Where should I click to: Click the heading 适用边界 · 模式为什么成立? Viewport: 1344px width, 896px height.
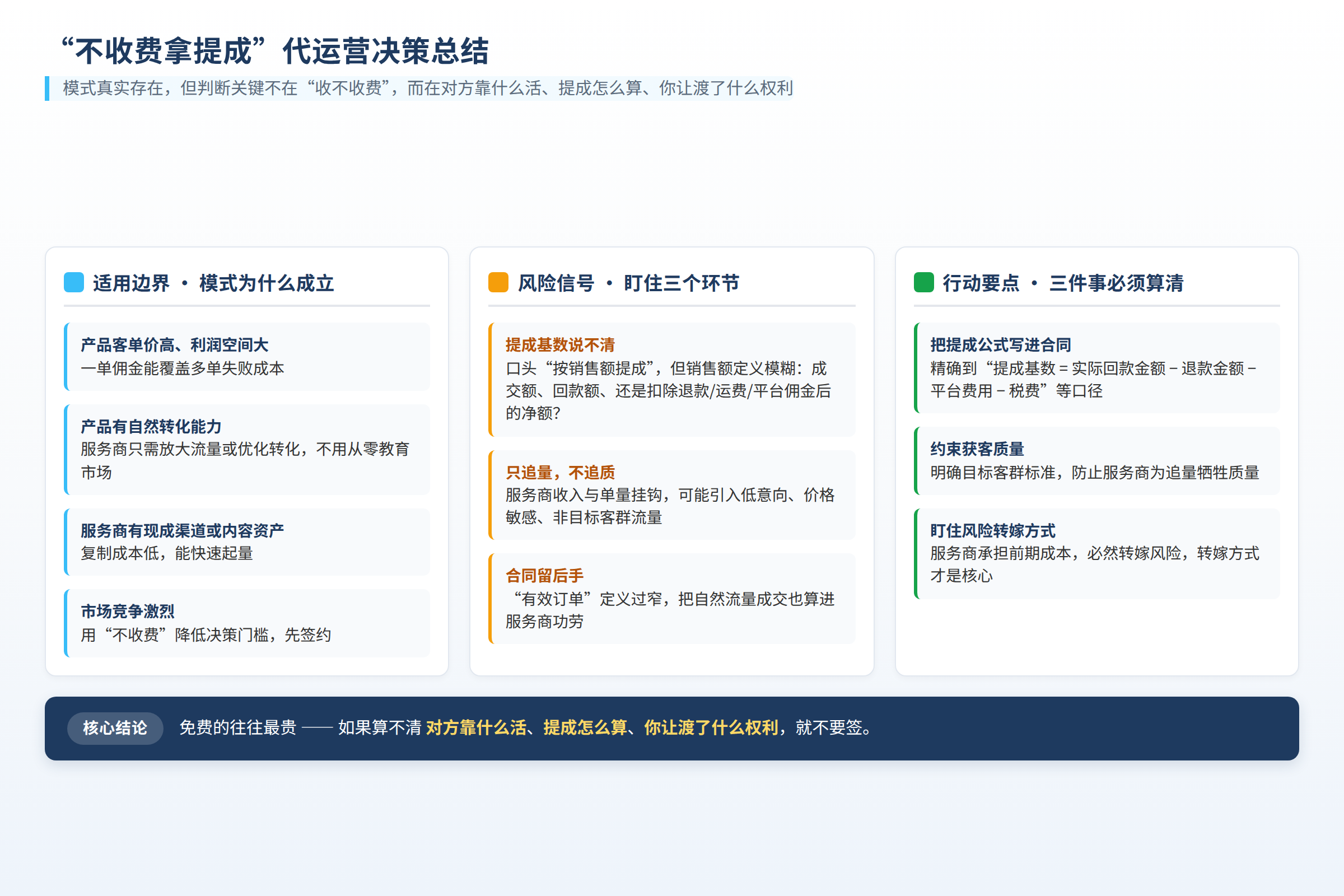pyautogui.click(x=213, y=283)
